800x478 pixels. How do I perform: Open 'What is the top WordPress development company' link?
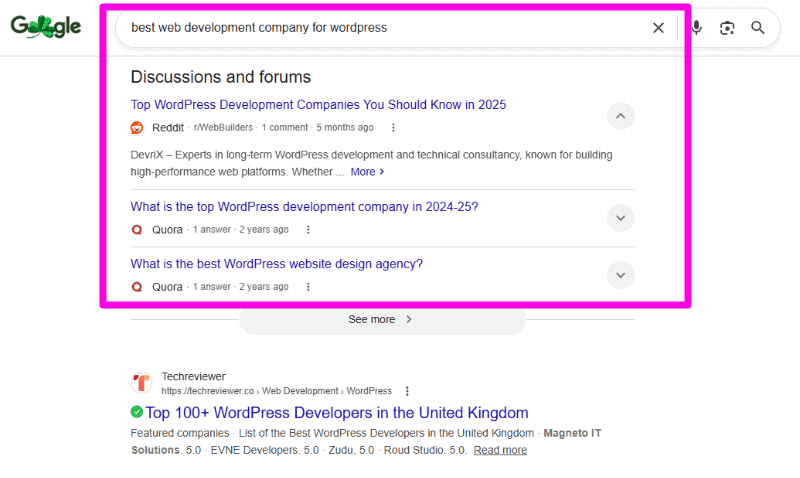(304, 207)
